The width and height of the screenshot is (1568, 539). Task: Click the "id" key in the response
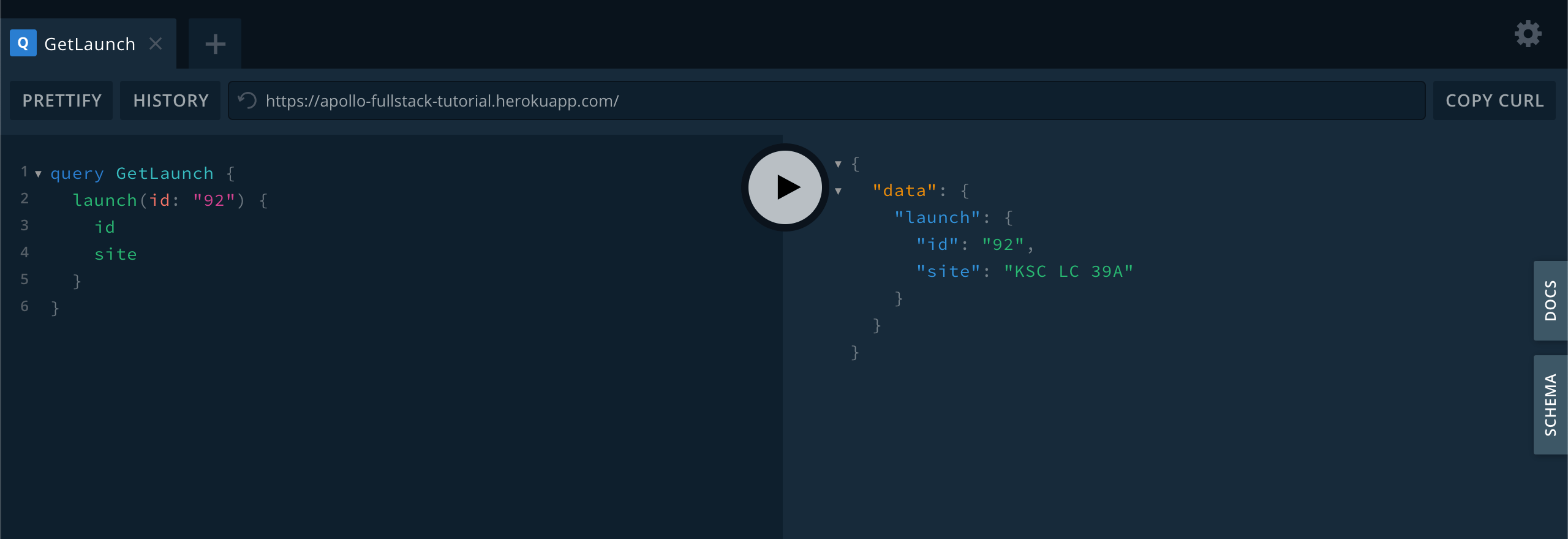(x=937, y=244)
